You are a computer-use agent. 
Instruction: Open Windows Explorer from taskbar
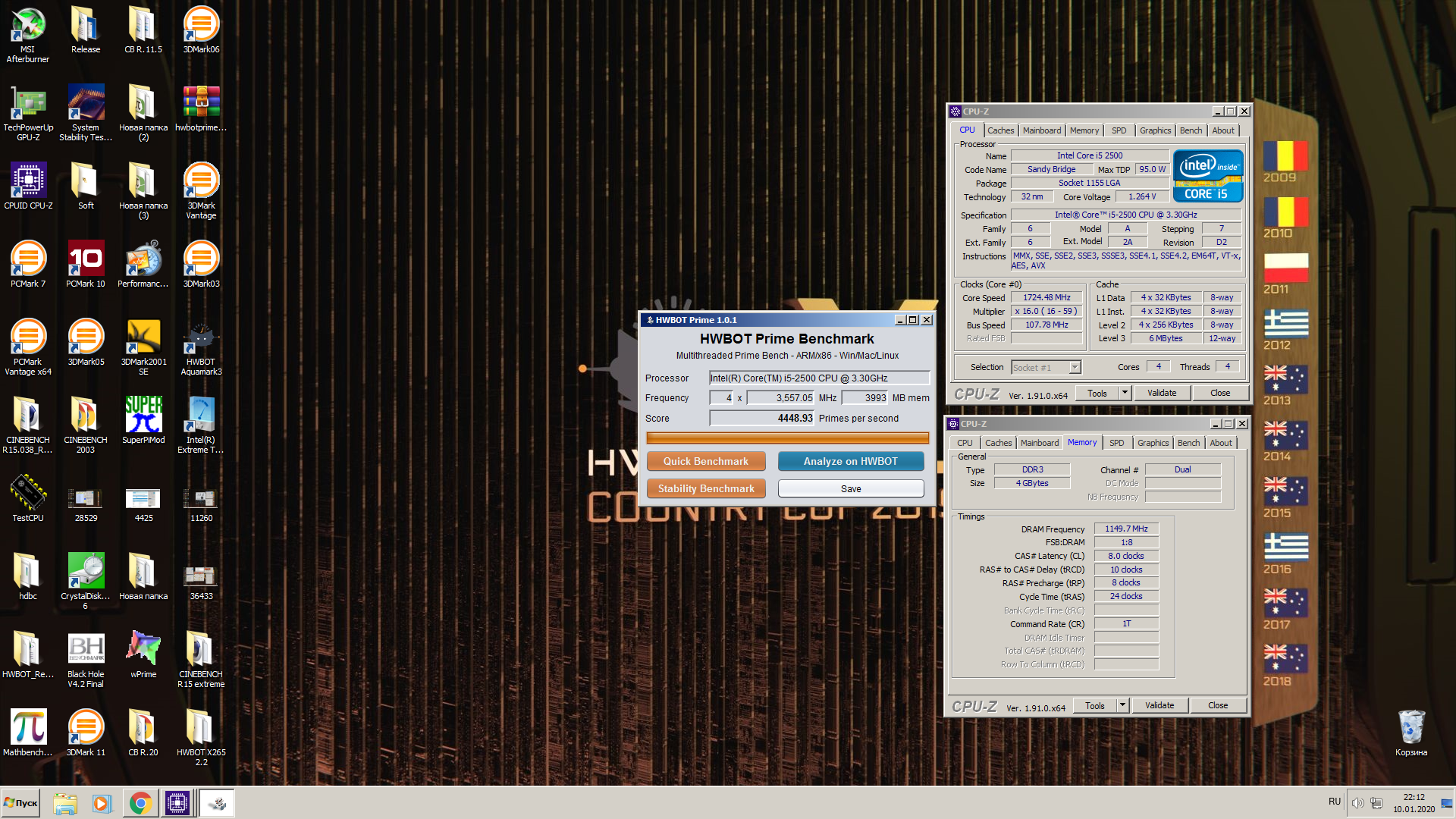coord(65,803)
